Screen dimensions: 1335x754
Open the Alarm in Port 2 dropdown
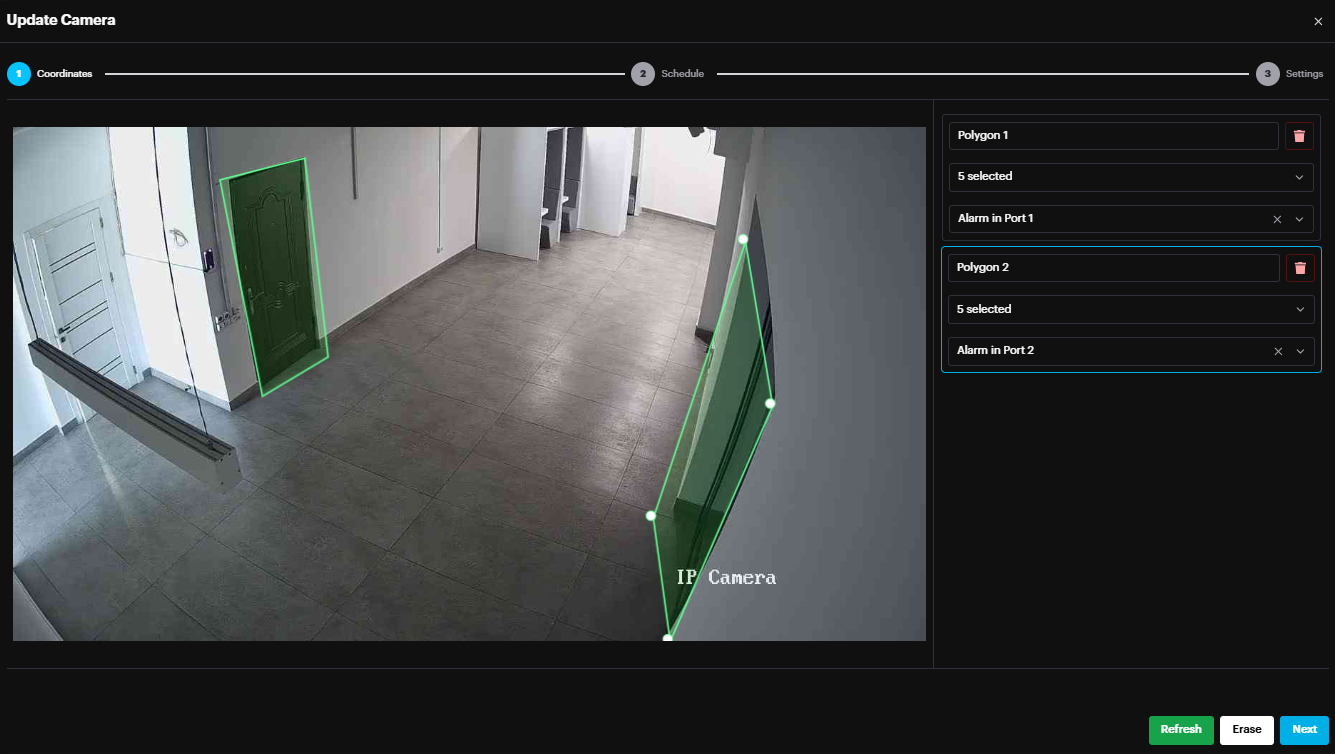coord(1299,351)
